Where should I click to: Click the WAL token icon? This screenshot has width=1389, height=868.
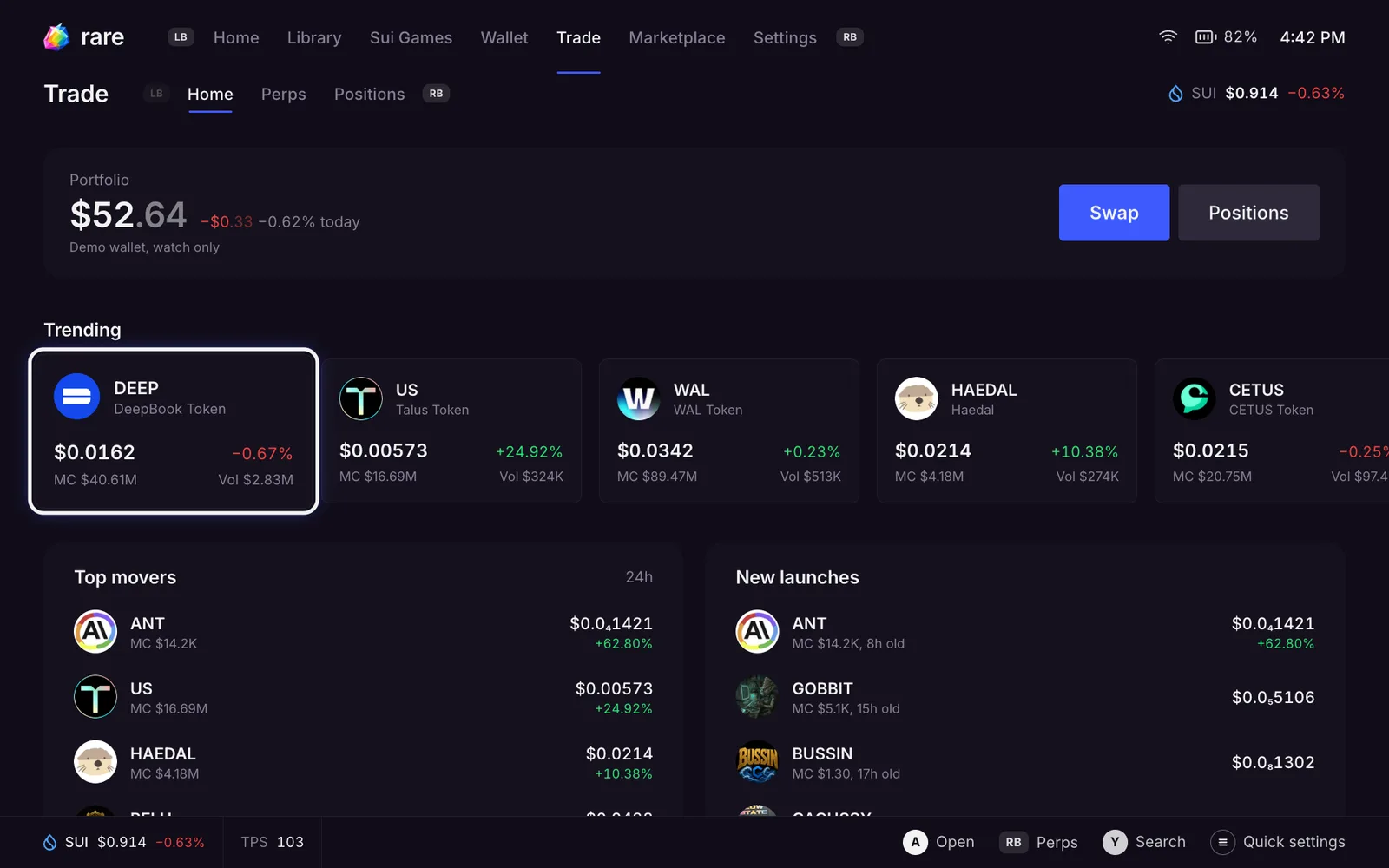[639, 398]
